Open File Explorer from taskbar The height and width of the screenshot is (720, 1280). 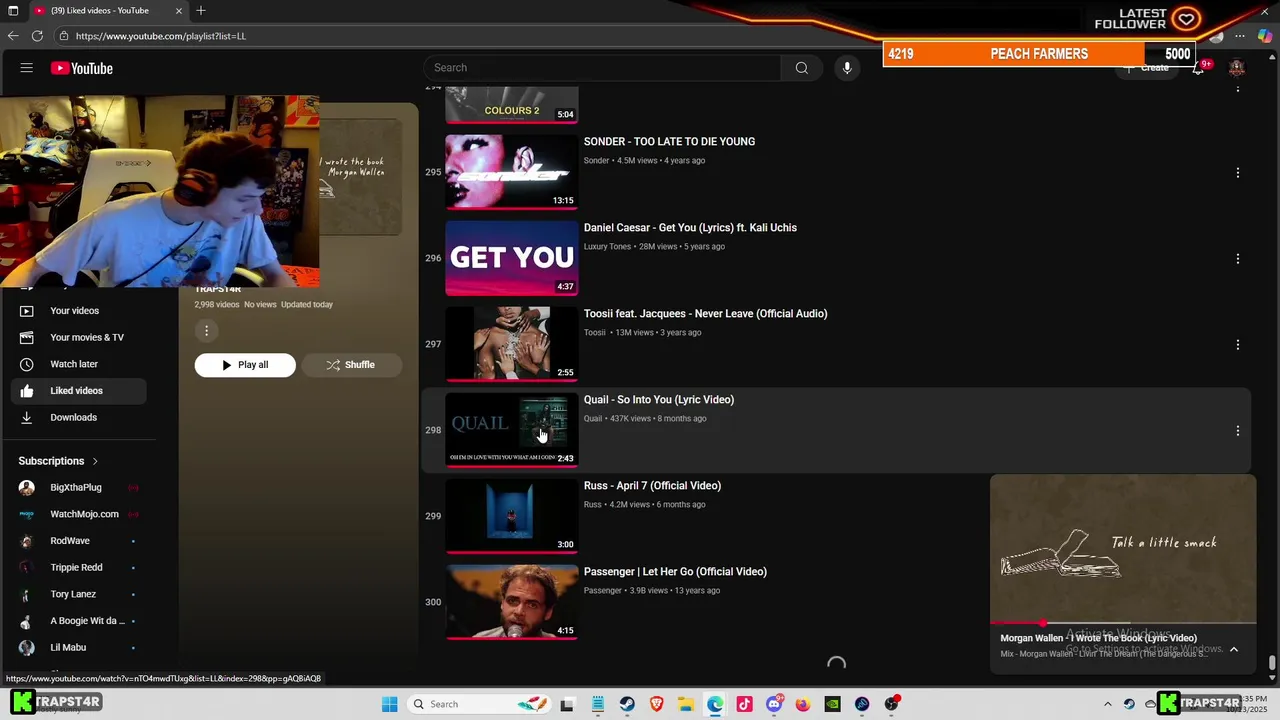(685, 704)
